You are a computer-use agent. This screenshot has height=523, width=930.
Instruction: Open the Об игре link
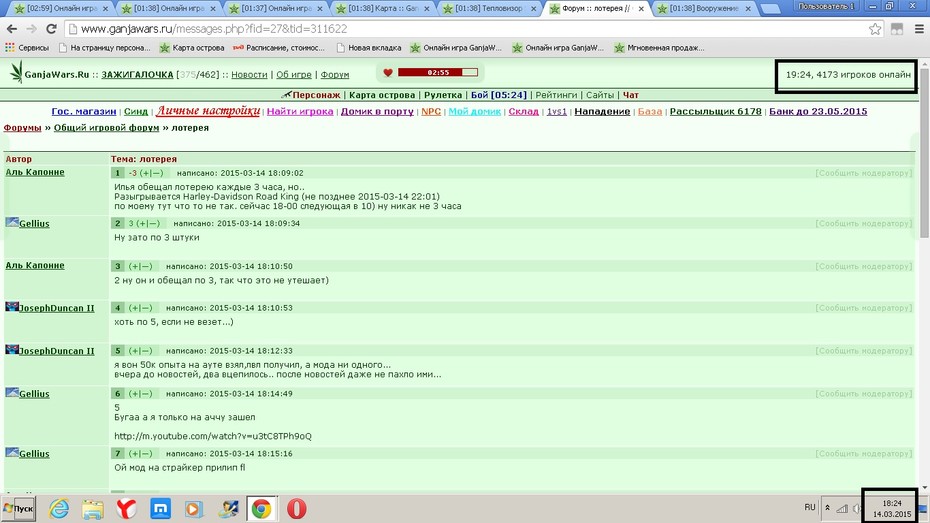point(294,75)
